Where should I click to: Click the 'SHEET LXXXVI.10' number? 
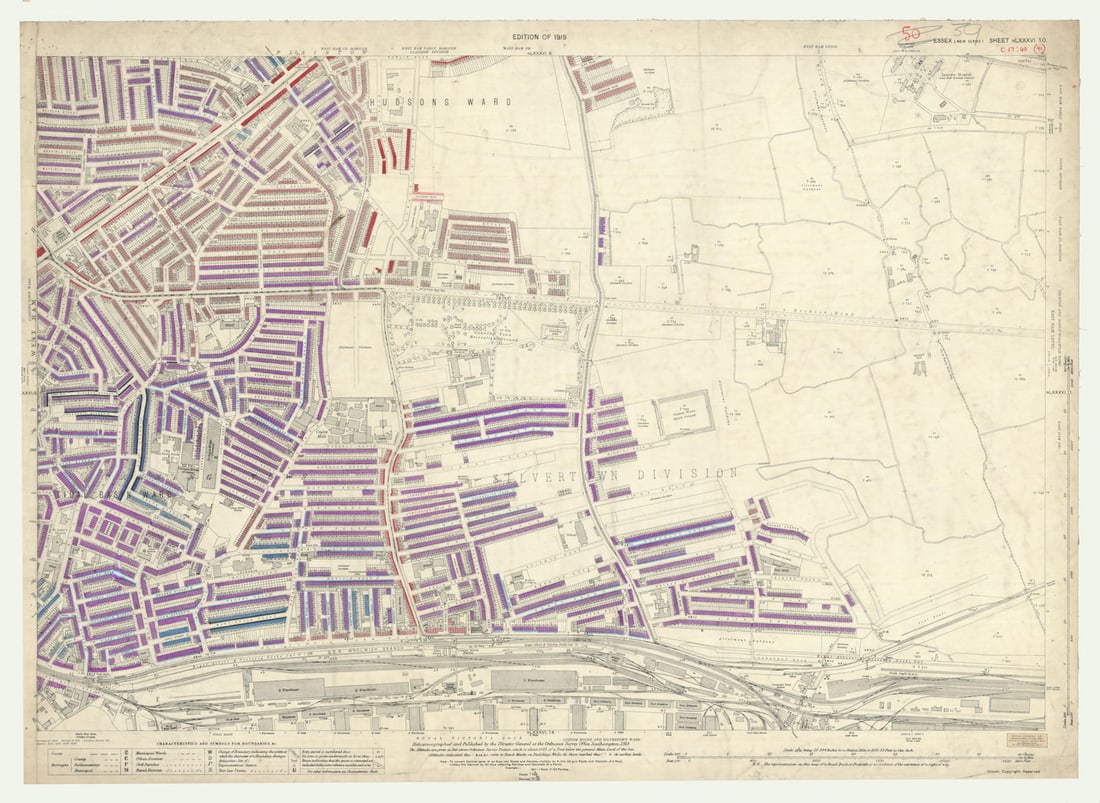[x=1017, y=40]
